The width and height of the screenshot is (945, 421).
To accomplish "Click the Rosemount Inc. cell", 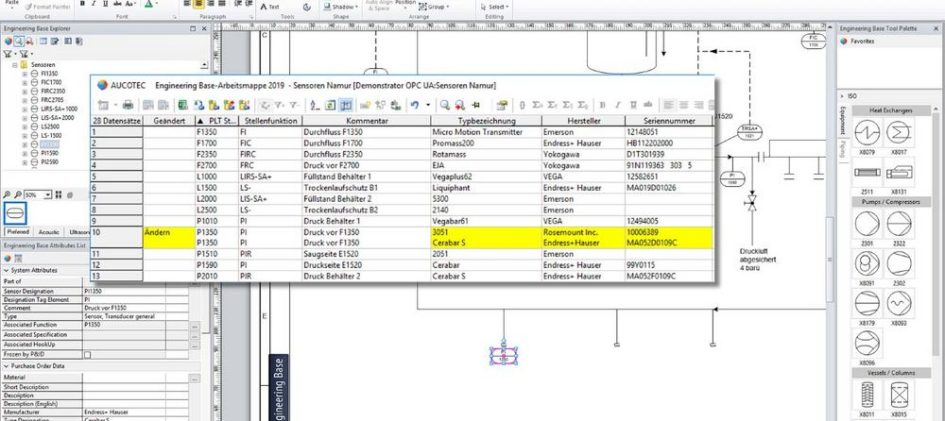I will [x=583, y=232].
